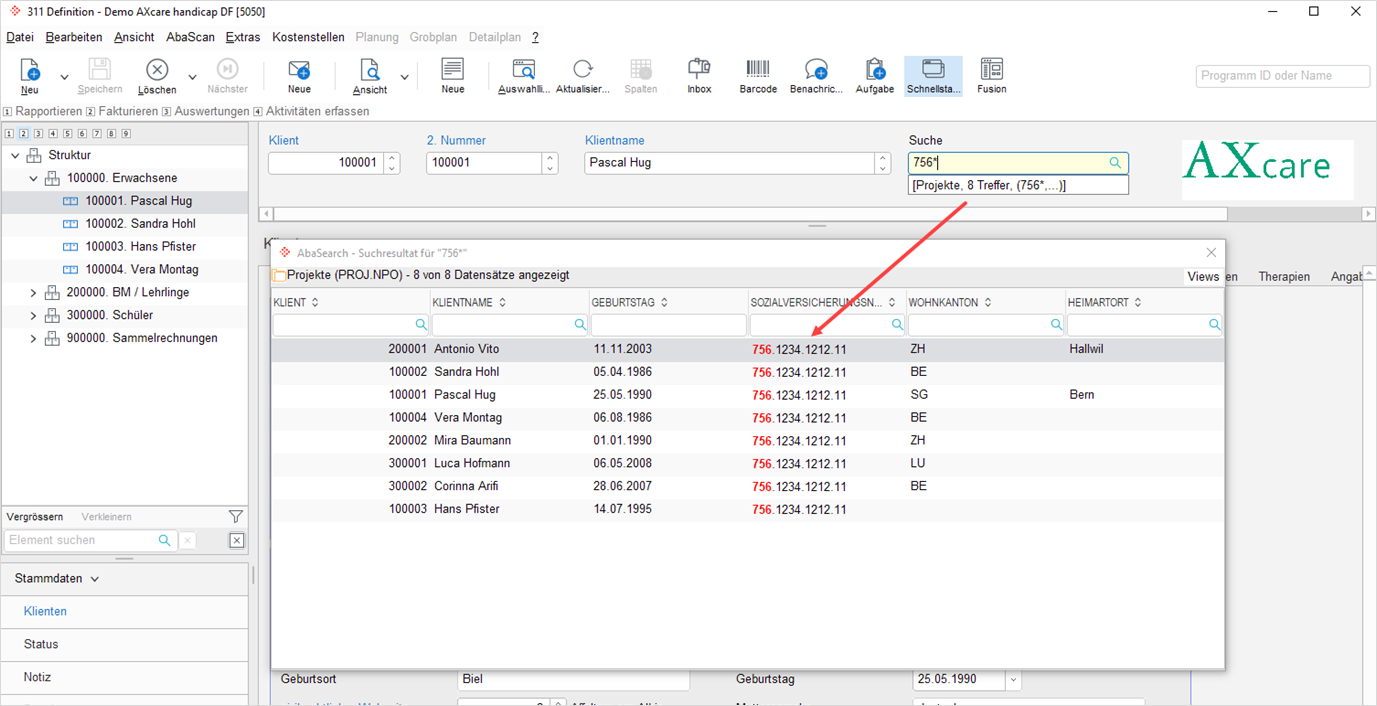This screenshot has width=1377, height=706.
Task: Open the Inbox toolbar icon
Action: tap(699, 70)
